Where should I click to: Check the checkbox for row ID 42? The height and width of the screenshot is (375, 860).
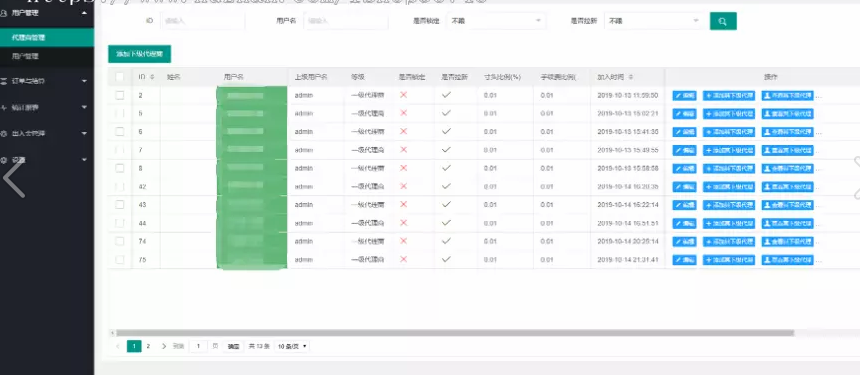click(x=120, y=186)
